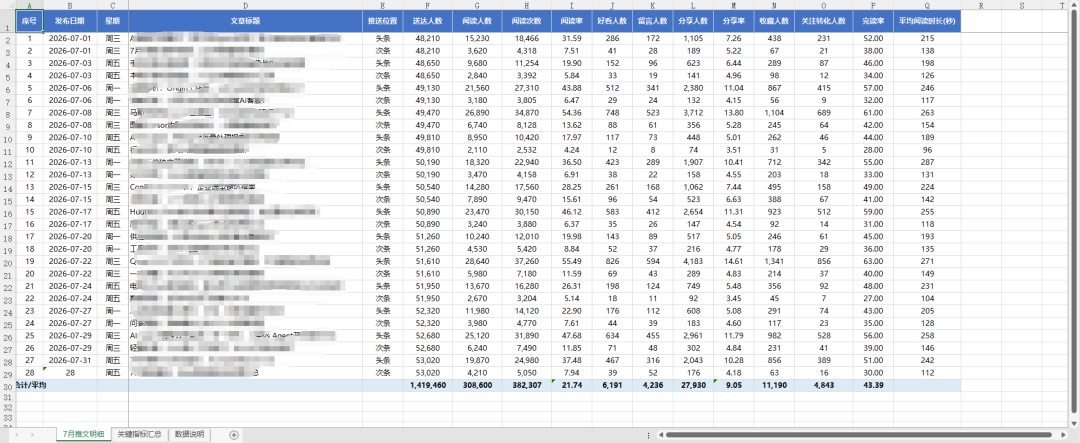Click the 阅读人数 header cell
The image size is (1080, 443).
(477, 21)
